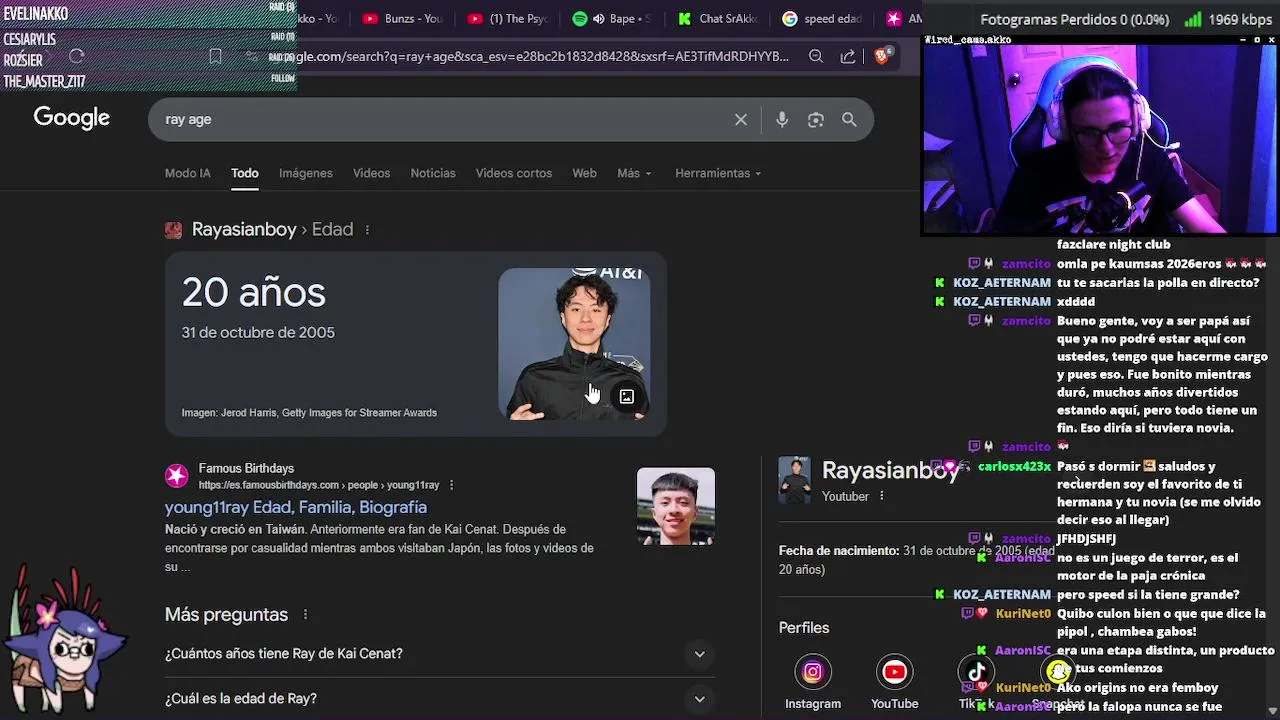The image size is (1280, 720).
Task: Open image viewer icon on Ray's photo
Action: coord(627,397)
